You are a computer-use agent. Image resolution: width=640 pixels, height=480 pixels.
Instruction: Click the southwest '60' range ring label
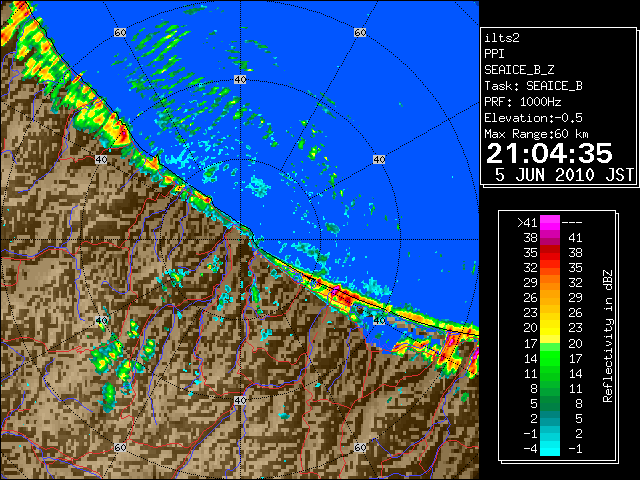120,447
